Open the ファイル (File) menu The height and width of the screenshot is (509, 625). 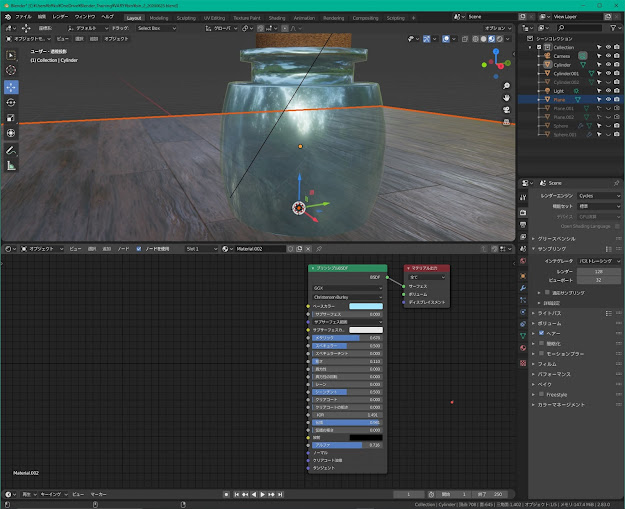tap(23, 17)
